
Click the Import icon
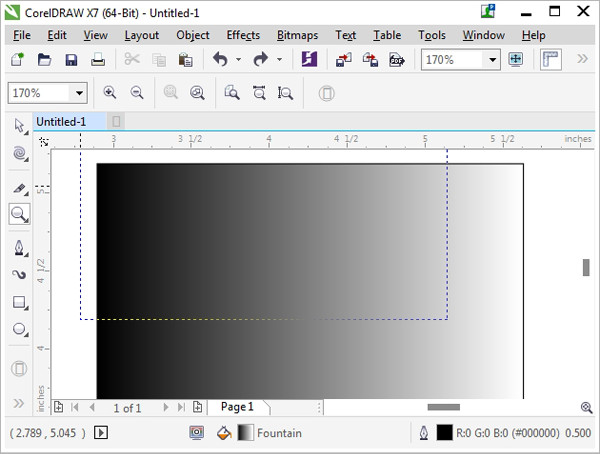pos(344,60)
